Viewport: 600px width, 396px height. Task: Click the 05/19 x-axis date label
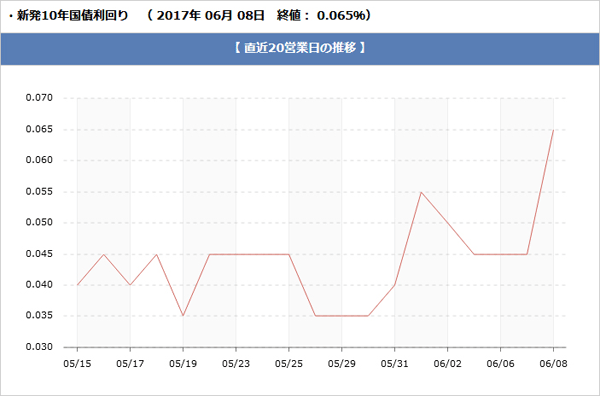pos(183,363)
